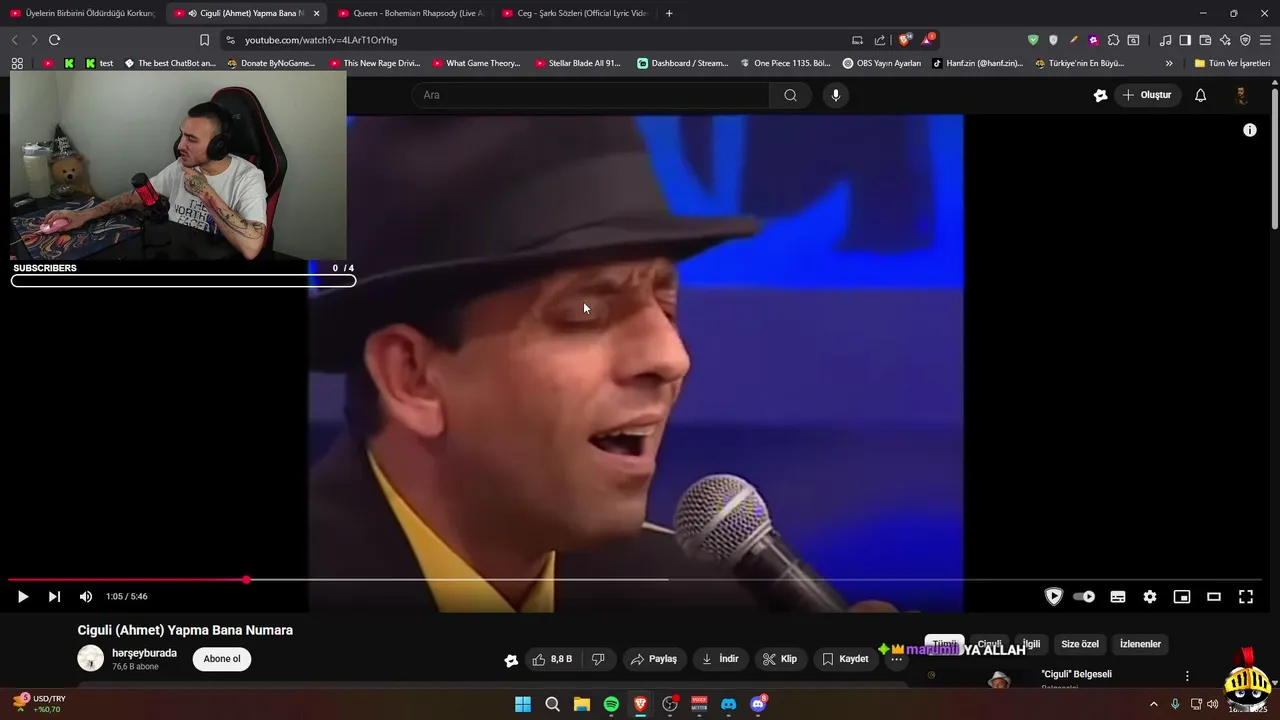Subscribe via Abone ol button
Image resolution: width=1280 pixels, height=720 pixels.
coord(222,659)
